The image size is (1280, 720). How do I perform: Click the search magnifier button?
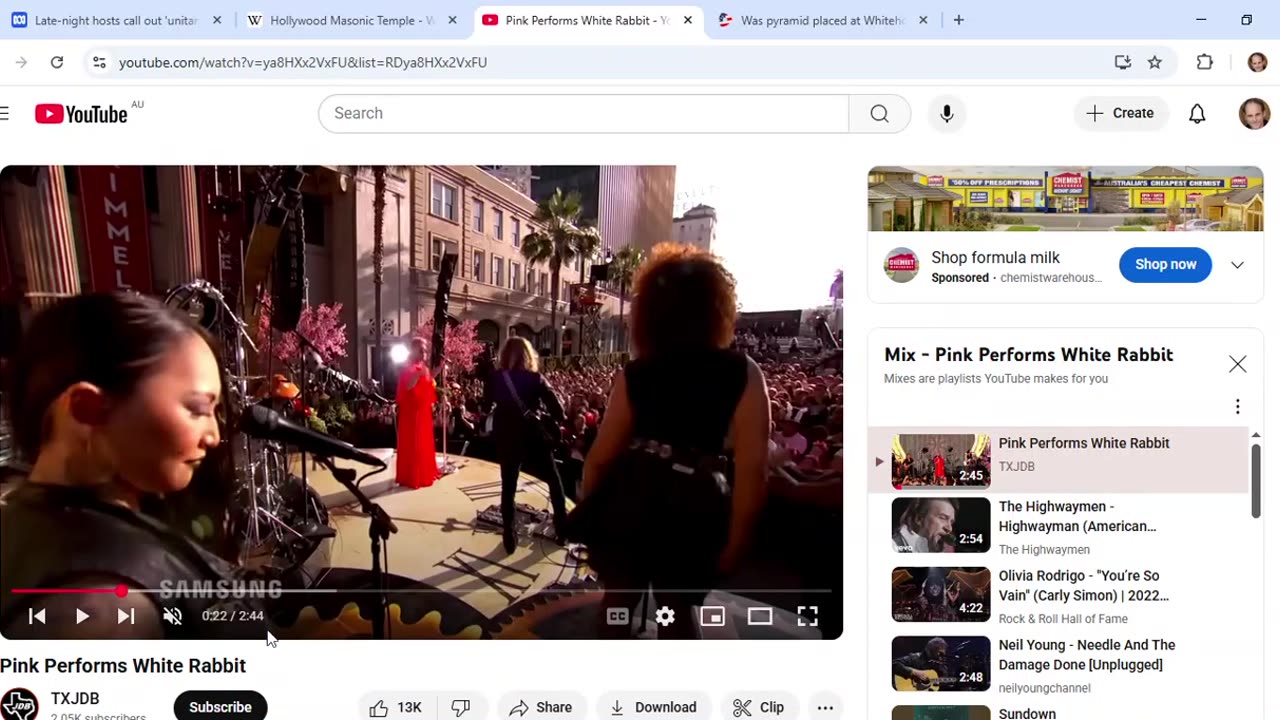pyautogui.click(x=879, y=113)
